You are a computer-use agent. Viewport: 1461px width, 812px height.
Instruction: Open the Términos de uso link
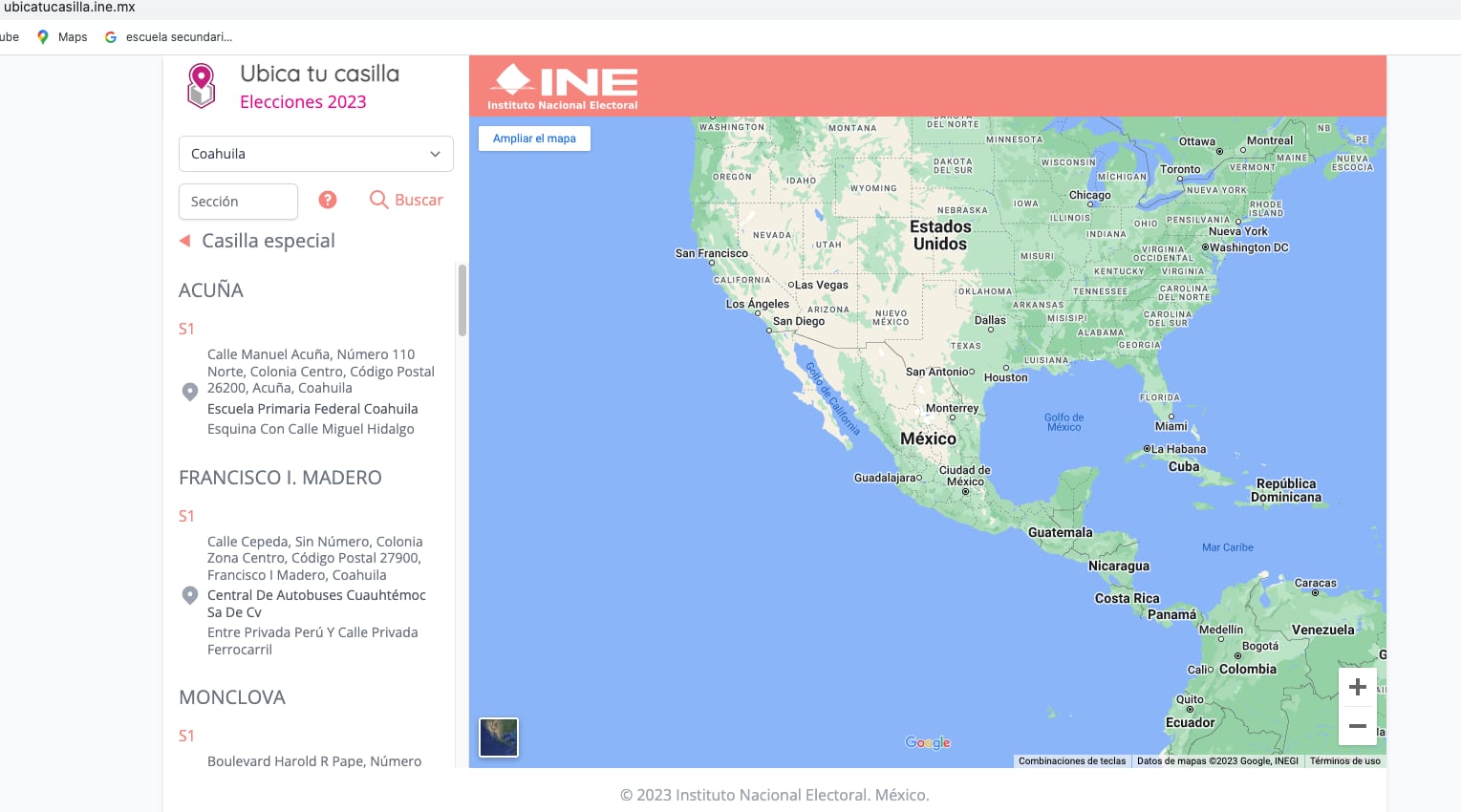point(1344,761)
